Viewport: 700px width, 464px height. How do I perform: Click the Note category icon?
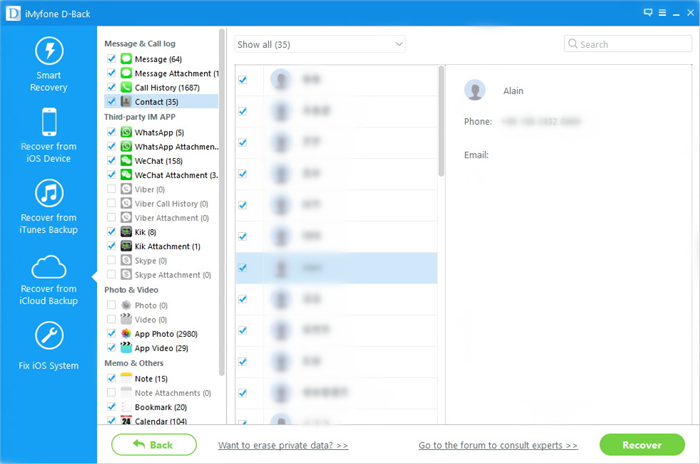point(126,378)
